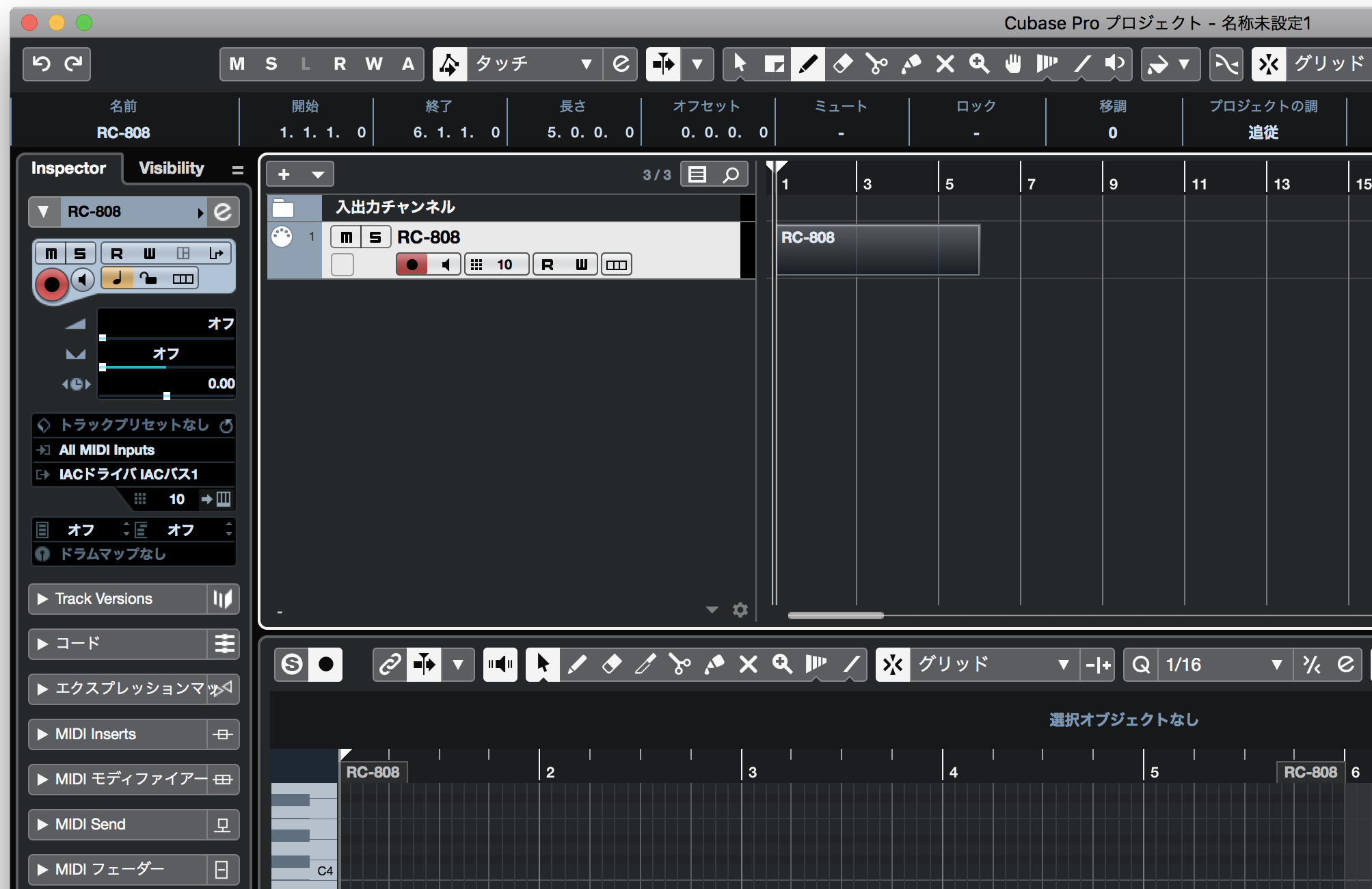Click the Undo arrow in the toolbar
The image size is (1372, 889).
point(42,64)
